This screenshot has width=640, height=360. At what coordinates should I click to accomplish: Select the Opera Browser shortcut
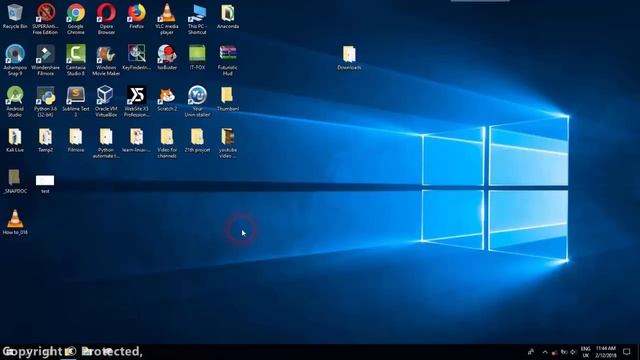(106, 19)
